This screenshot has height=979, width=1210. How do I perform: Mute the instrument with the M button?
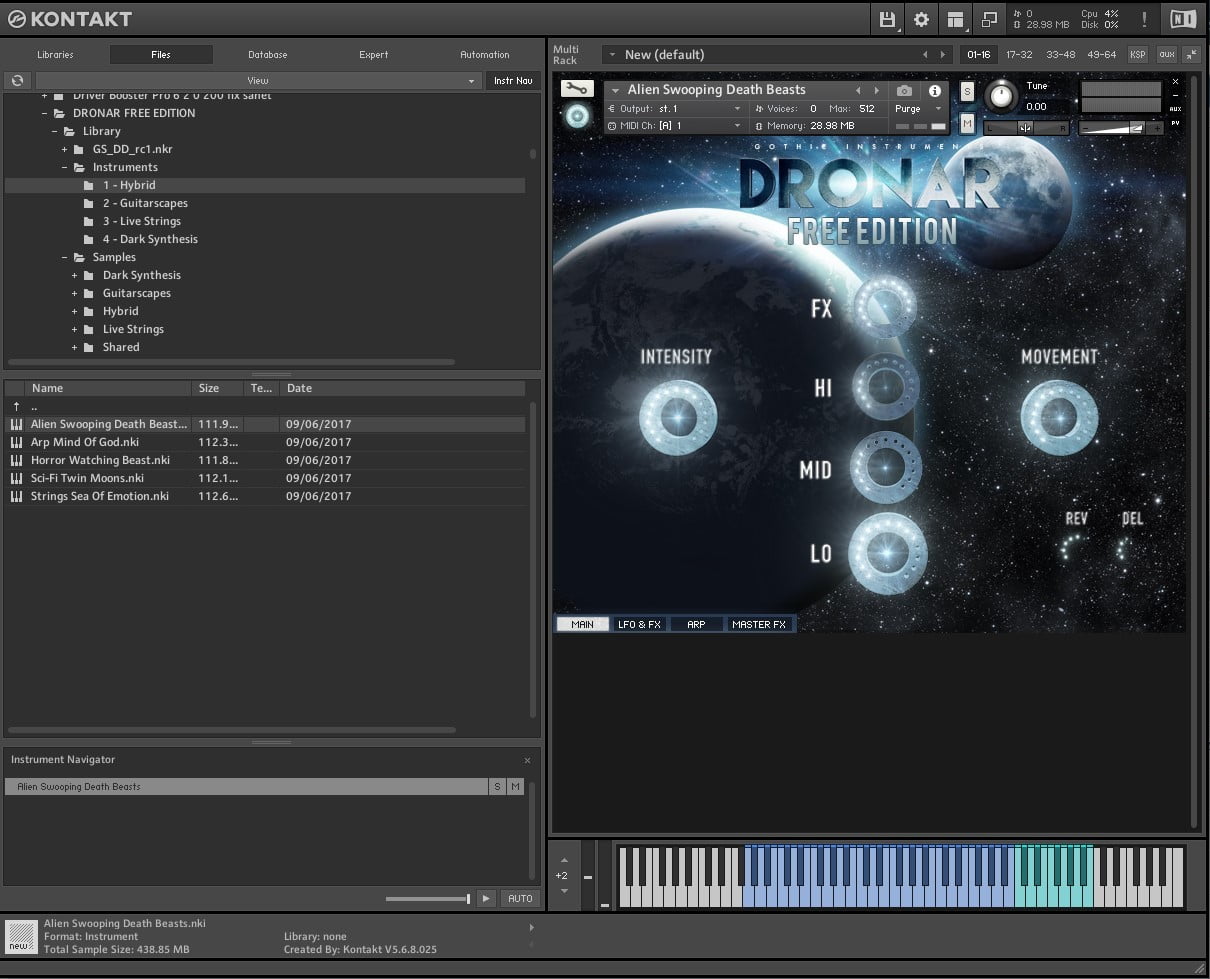point(967,123)
